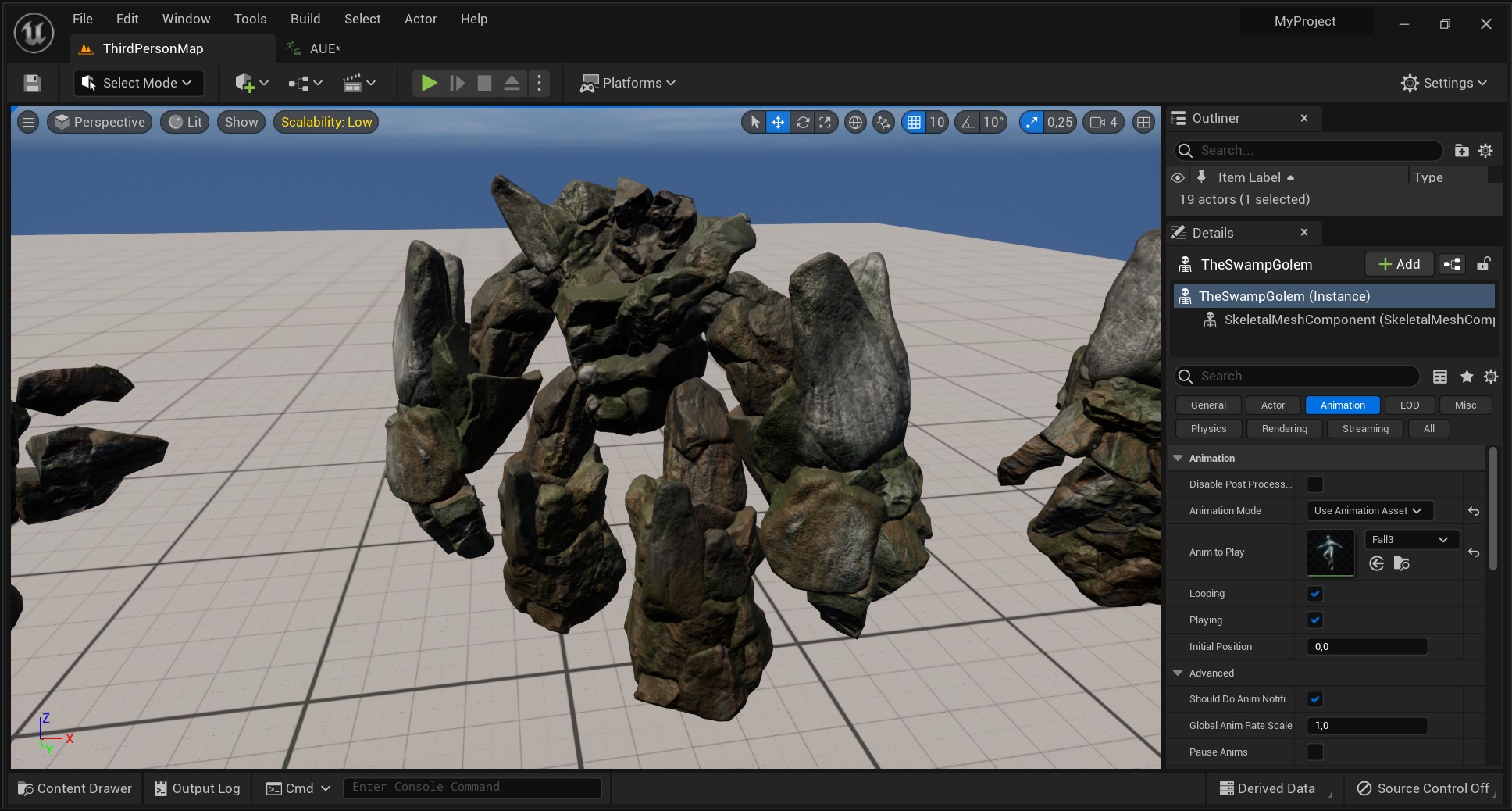Toggle Outliner visibility eye column
Screen dimensions: 1512x811
[x=1178, y=177]
